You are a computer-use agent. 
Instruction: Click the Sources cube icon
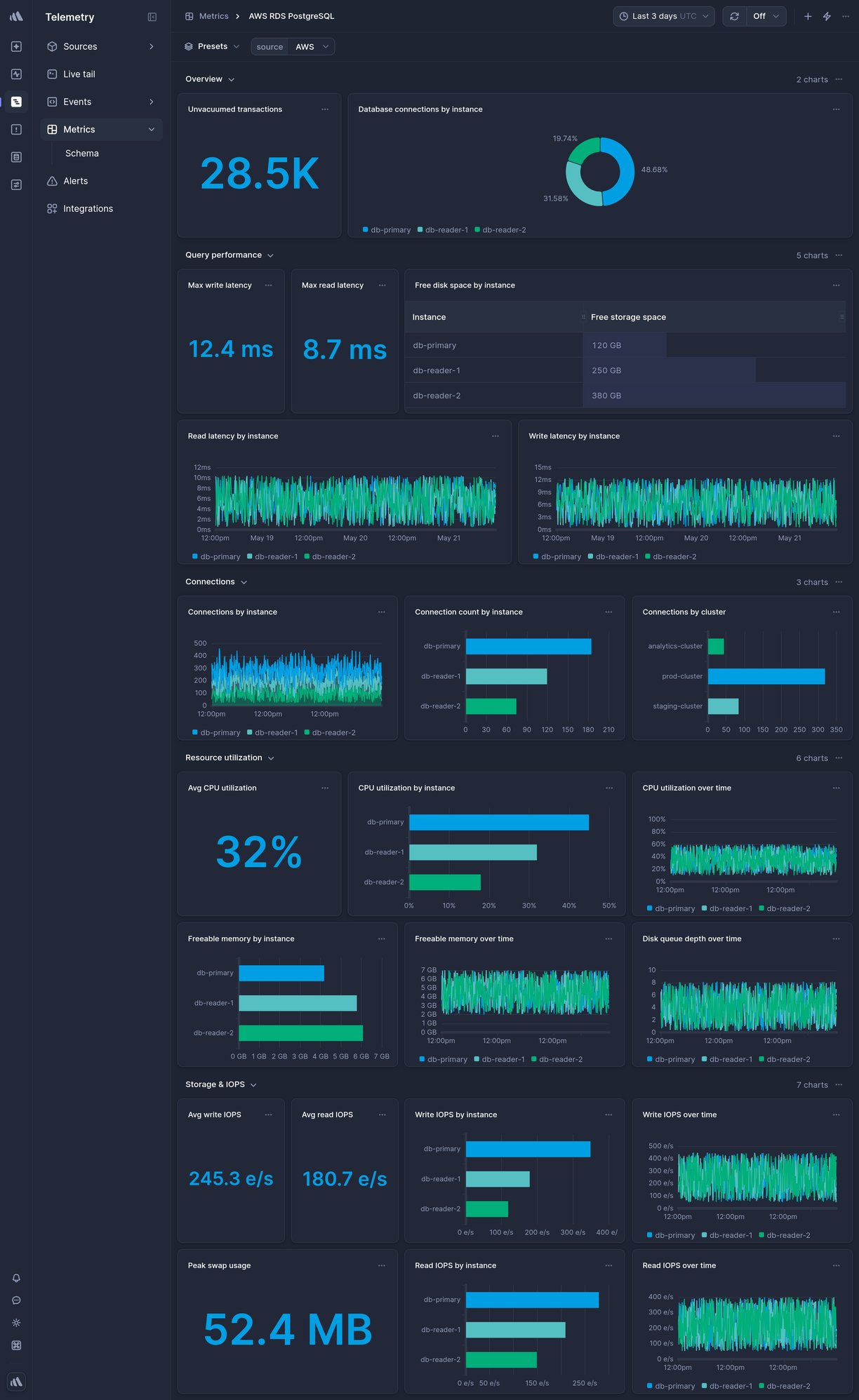point(52,46)
